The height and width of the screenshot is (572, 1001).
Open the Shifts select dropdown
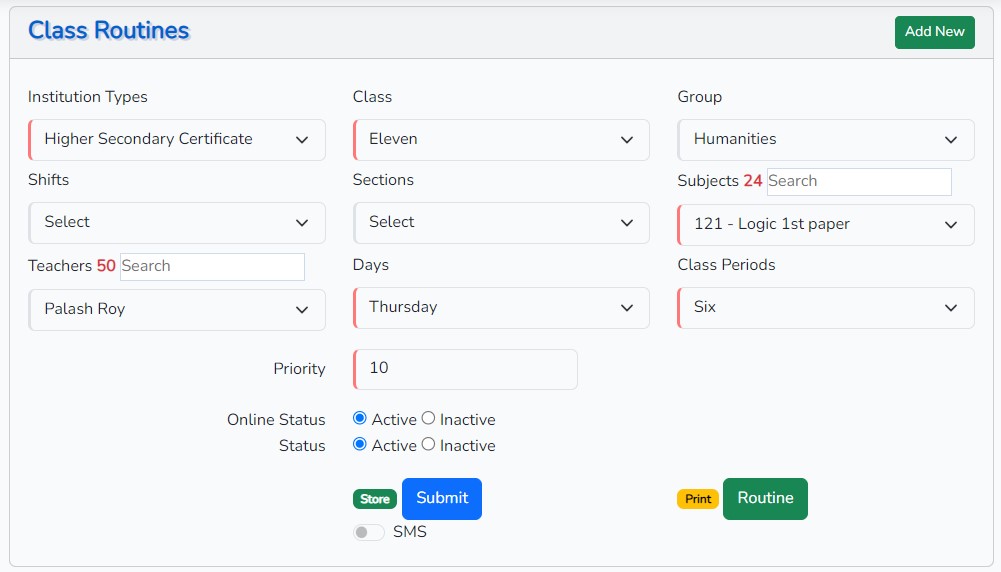(177, 223)
